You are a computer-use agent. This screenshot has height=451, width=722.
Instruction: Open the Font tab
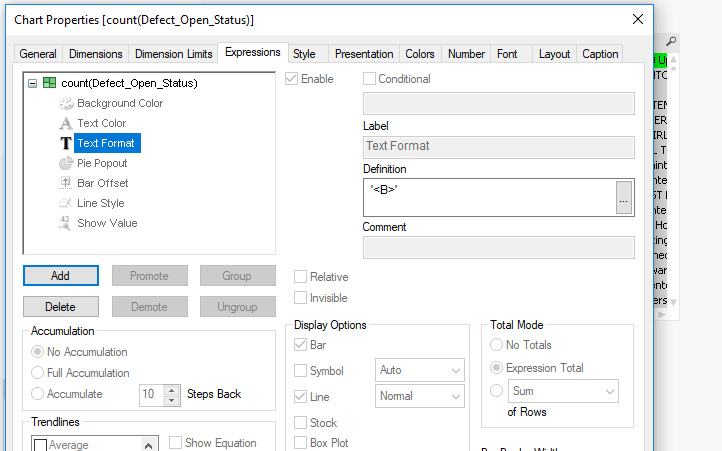click(x=507, y=54)
